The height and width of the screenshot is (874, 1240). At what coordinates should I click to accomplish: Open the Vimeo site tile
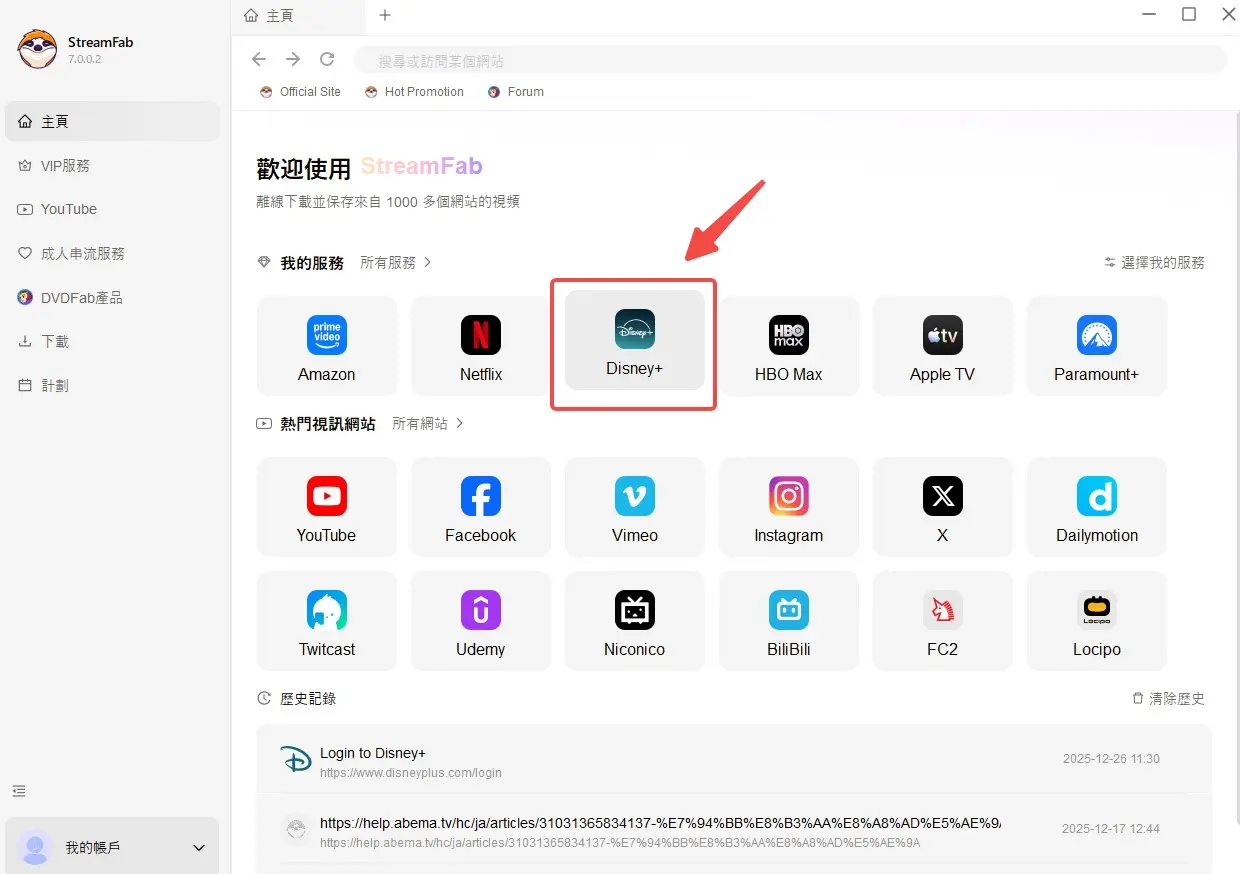coord(635,507)
